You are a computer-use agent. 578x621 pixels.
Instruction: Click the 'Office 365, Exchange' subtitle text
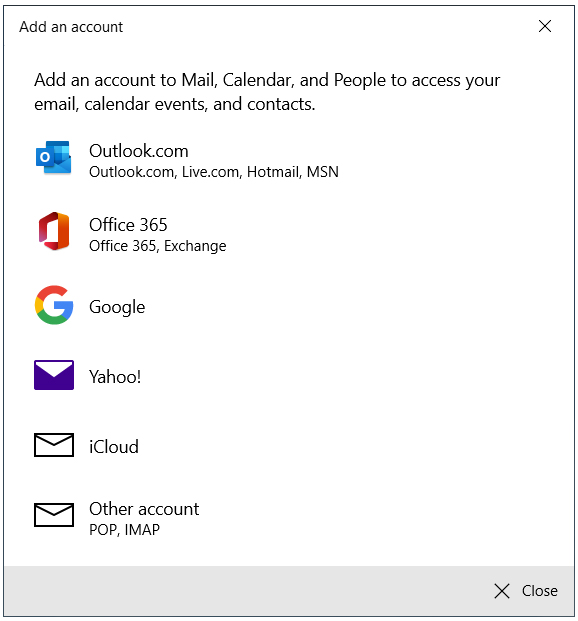(158, 246)
